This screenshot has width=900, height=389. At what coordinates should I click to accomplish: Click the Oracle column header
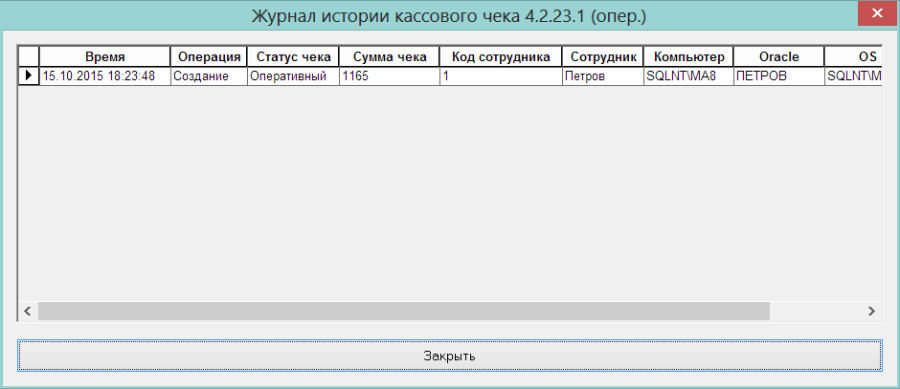(779, 57)
